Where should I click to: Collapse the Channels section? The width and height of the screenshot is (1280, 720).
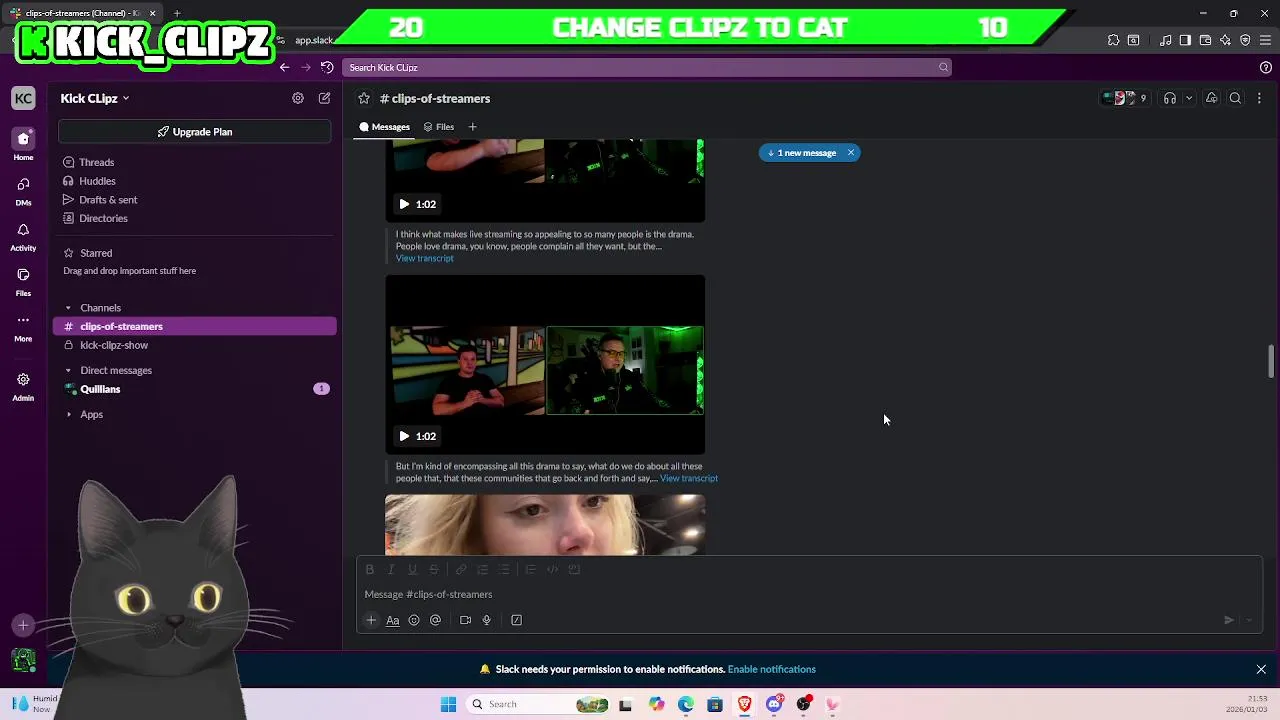[x=68, y=308]
